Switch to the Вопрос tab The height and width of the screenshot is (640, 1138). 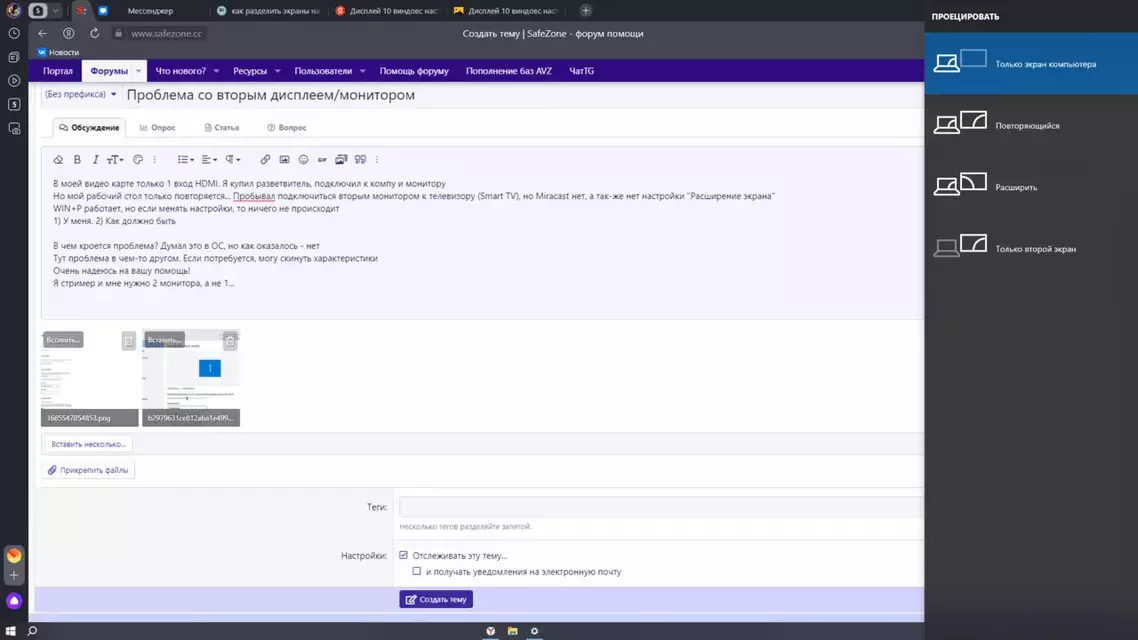click(x=287, y=128)
